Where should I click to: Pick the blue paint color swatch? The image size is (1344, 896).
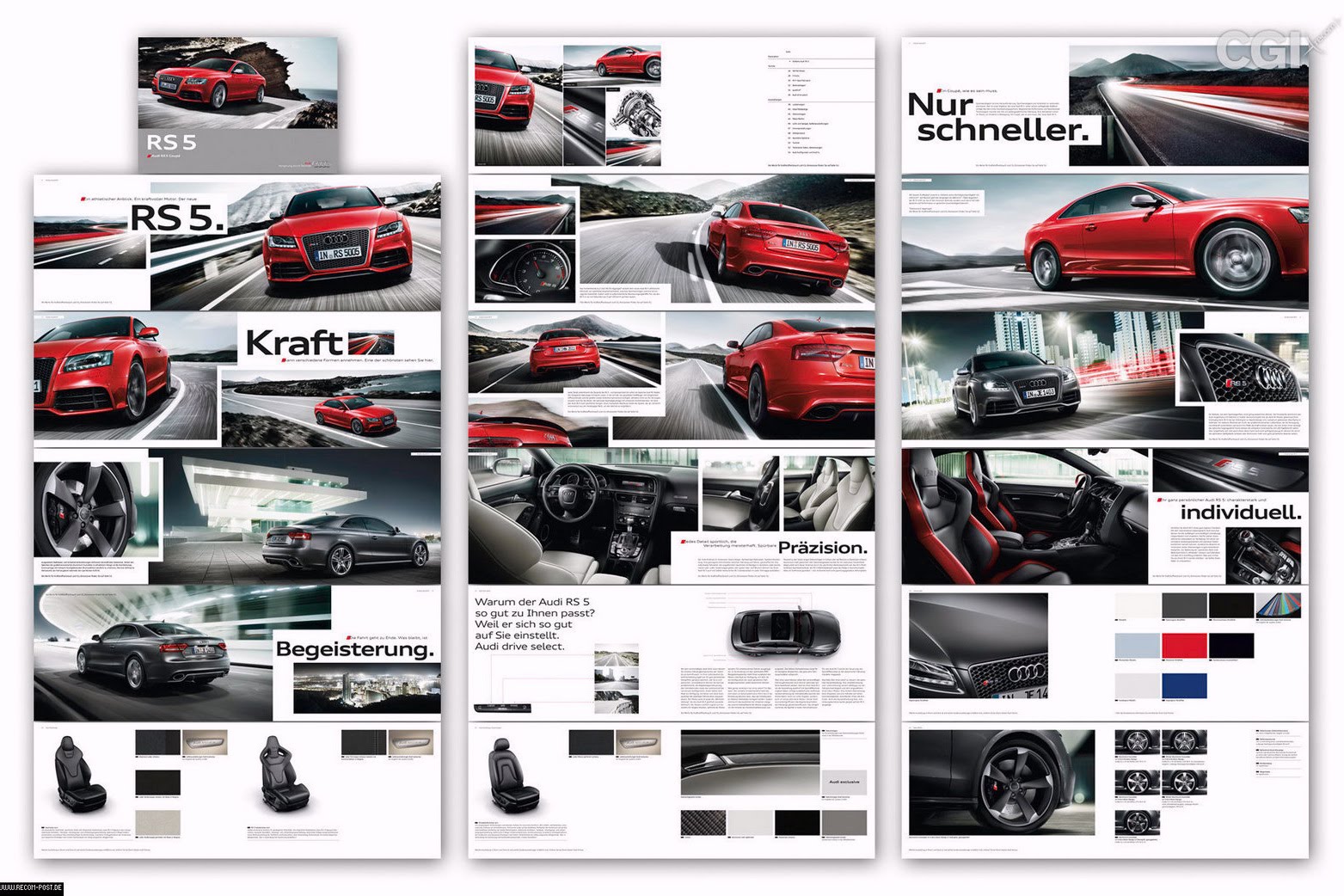[x=1184, y=685]
